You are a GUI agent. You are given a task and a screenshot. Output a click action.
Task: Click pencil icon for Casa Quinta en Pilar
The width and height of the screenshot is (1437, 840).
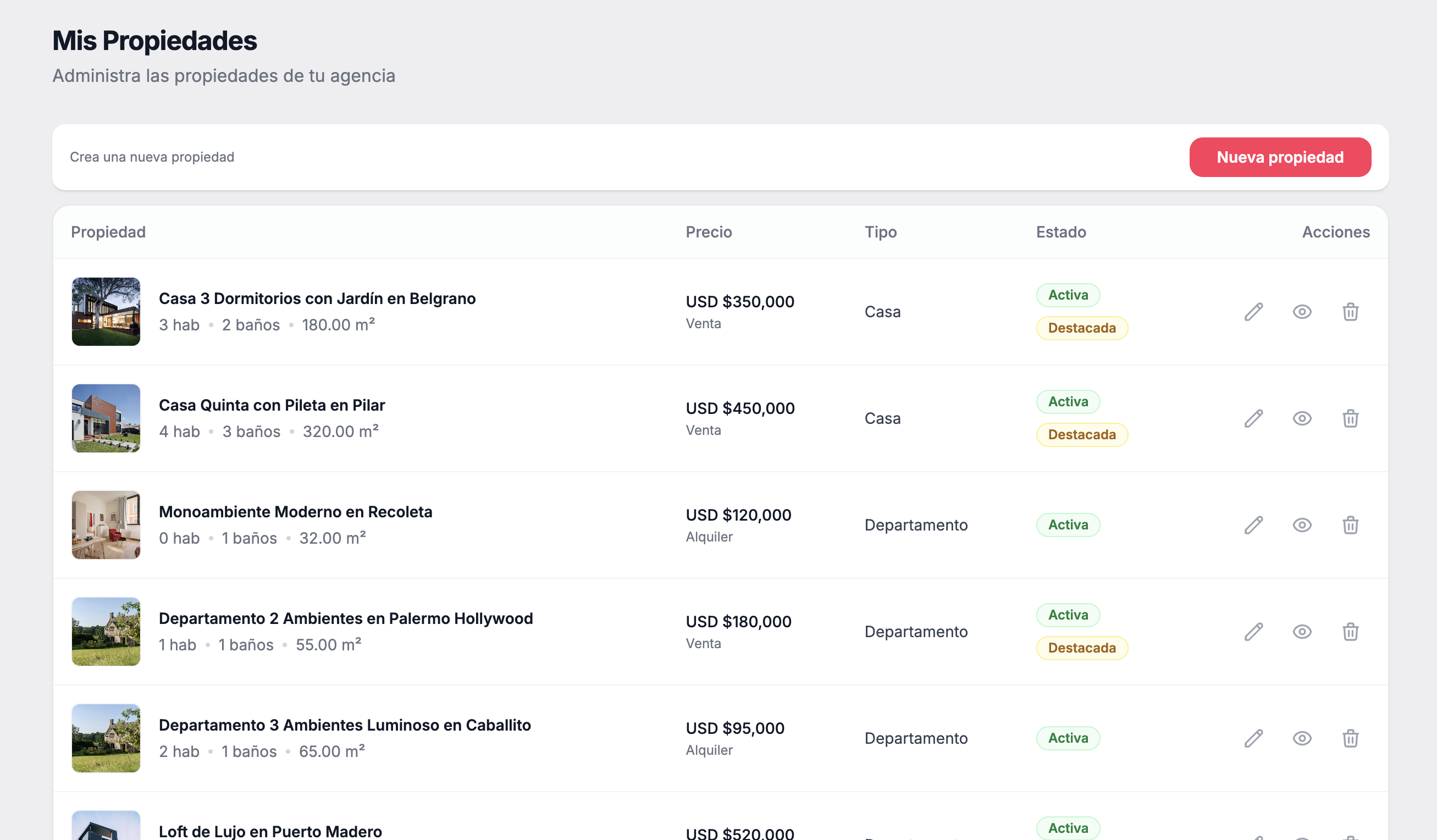(1253, 418)
